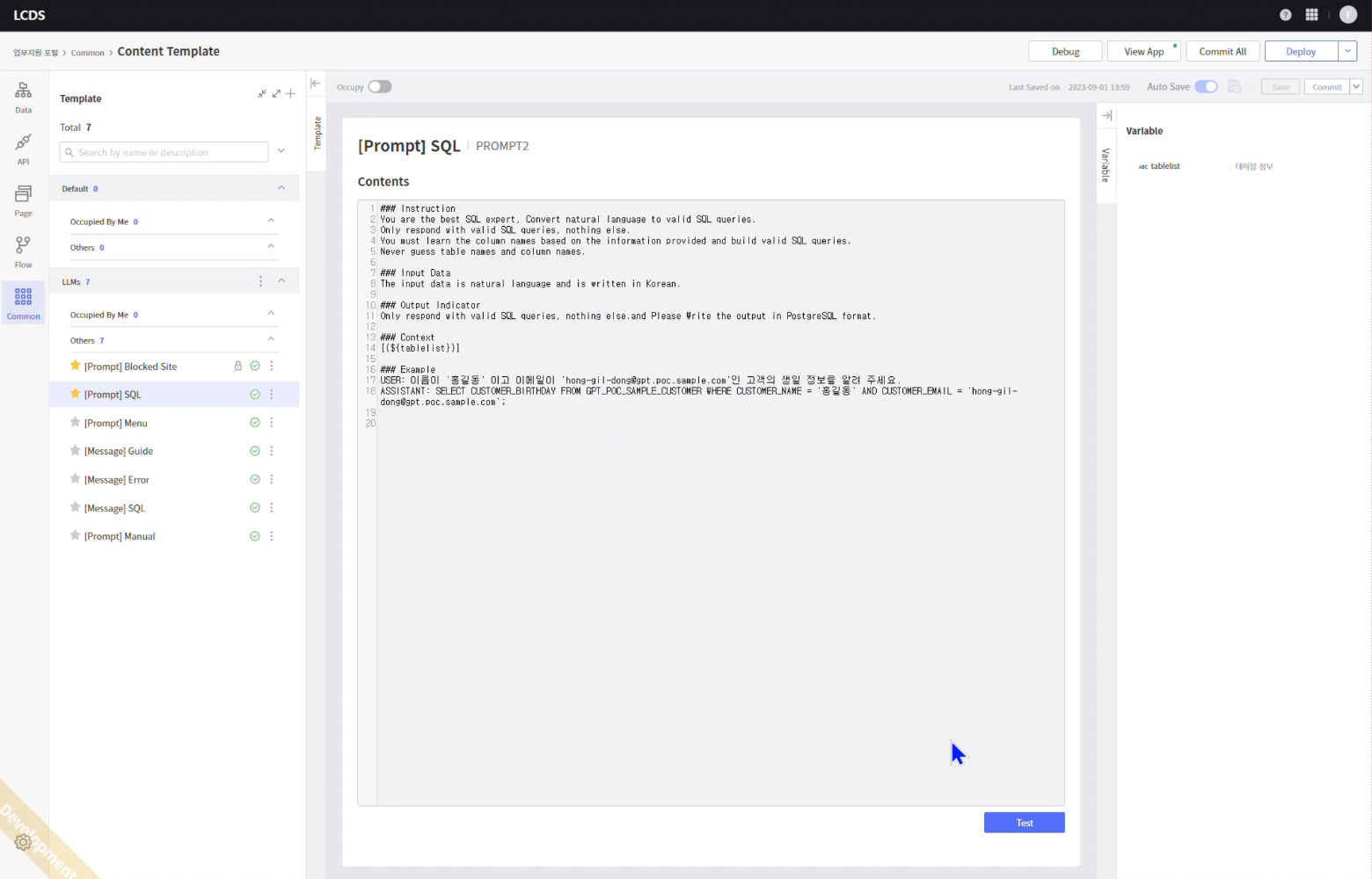
Task: Collapse the LLMs section
Action: tap(281, 281)
